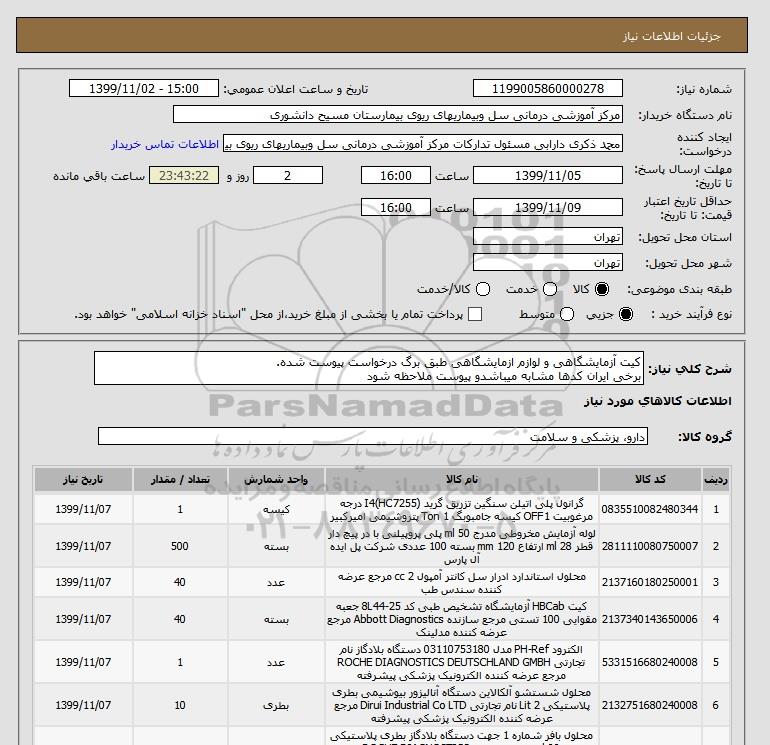Click the unit کیسه in row 1
Viewport: 770px width, 745px height.
pyautogui.click(x=276, y=510)
